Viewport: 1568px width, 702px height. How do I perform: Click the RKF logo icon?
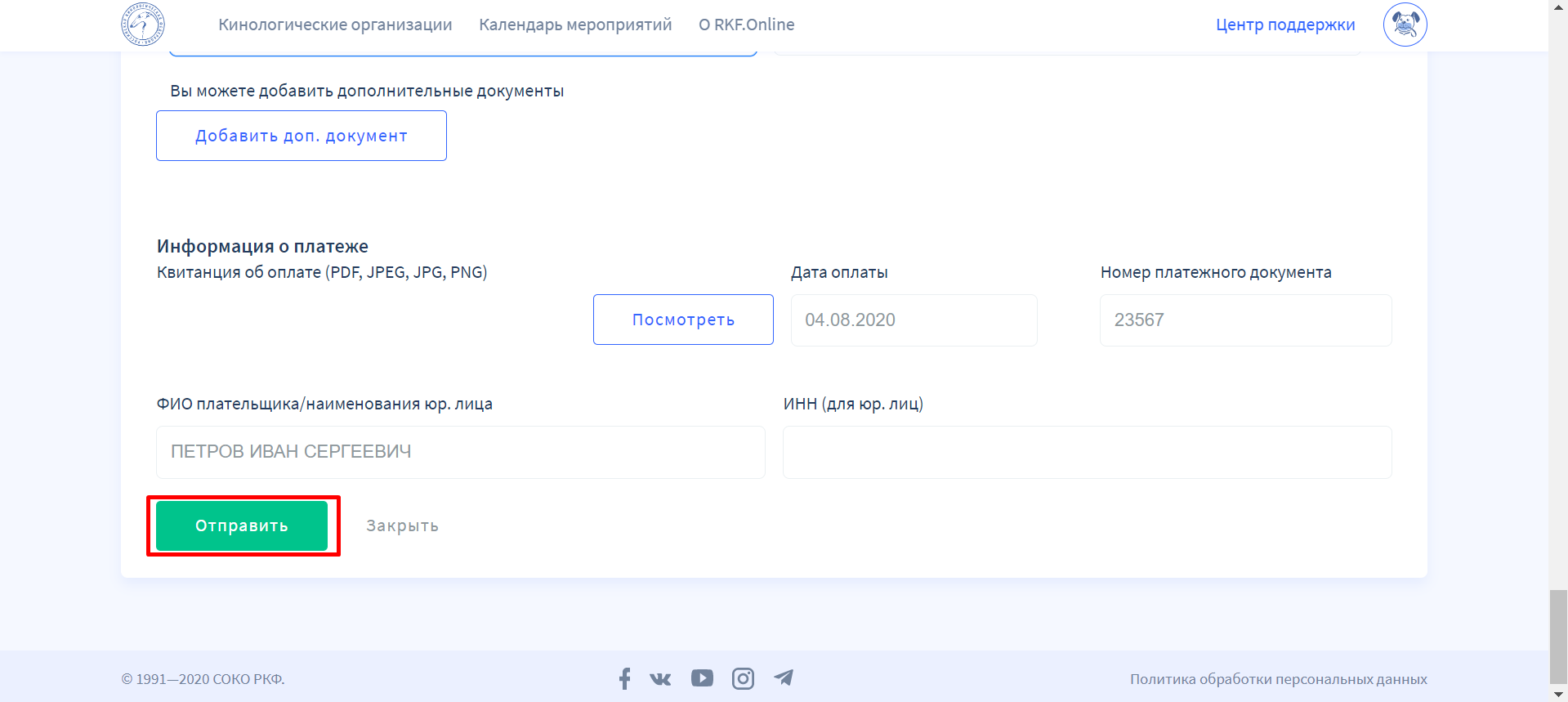point(143,25)
